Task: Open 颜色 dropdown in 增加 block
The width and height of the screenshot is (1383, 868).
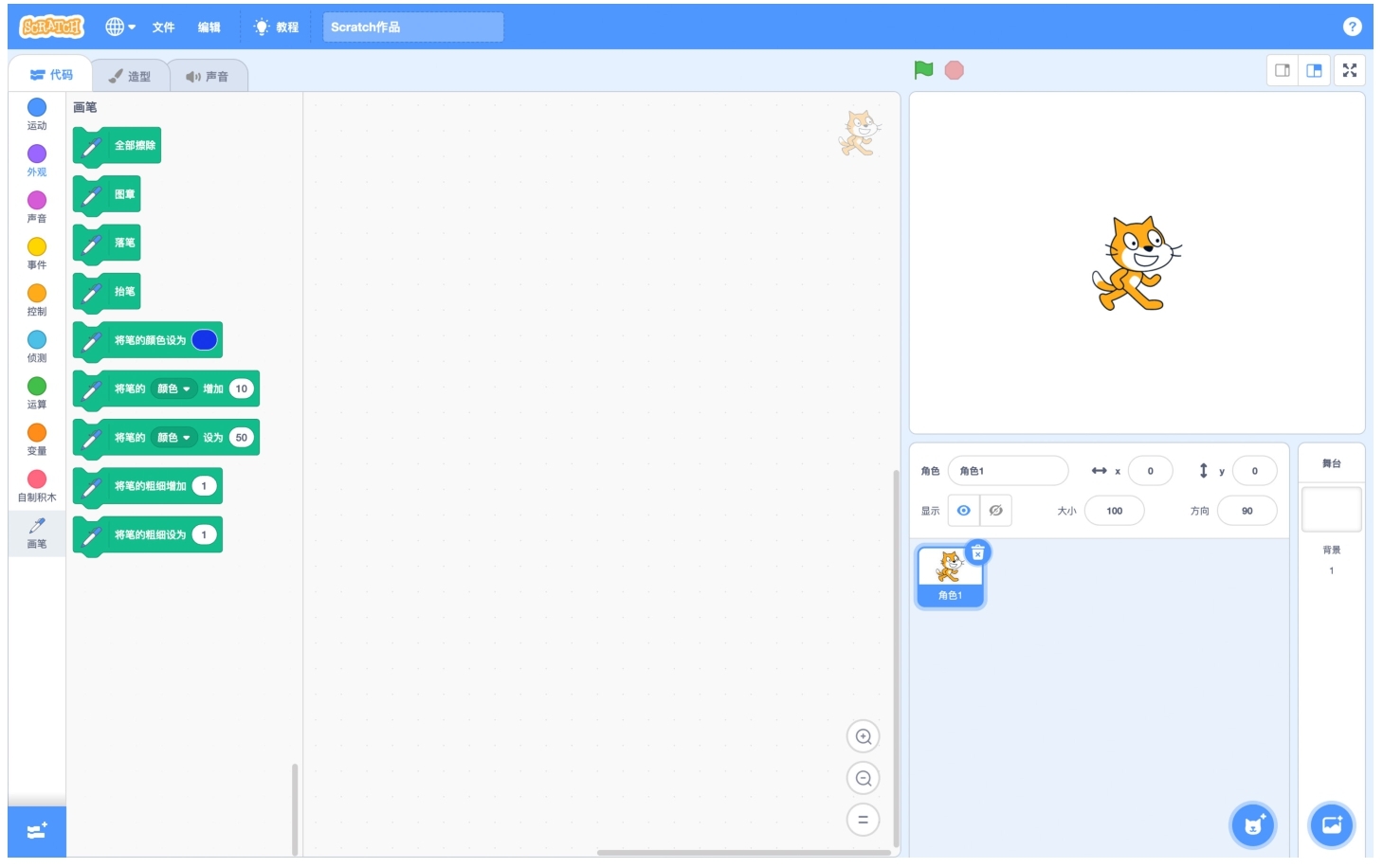Action: point(173,389)
